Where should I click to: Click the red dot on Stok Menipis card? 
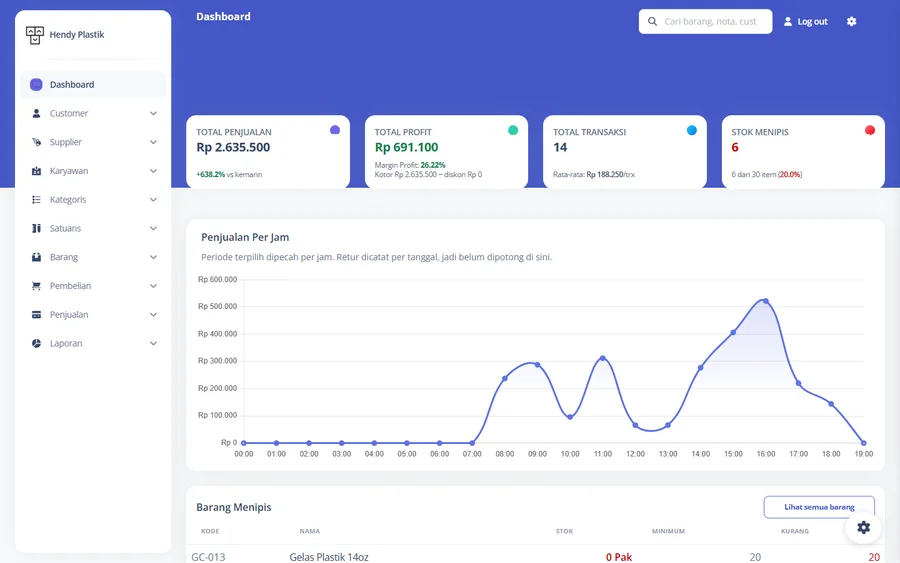tap(870, 130)
